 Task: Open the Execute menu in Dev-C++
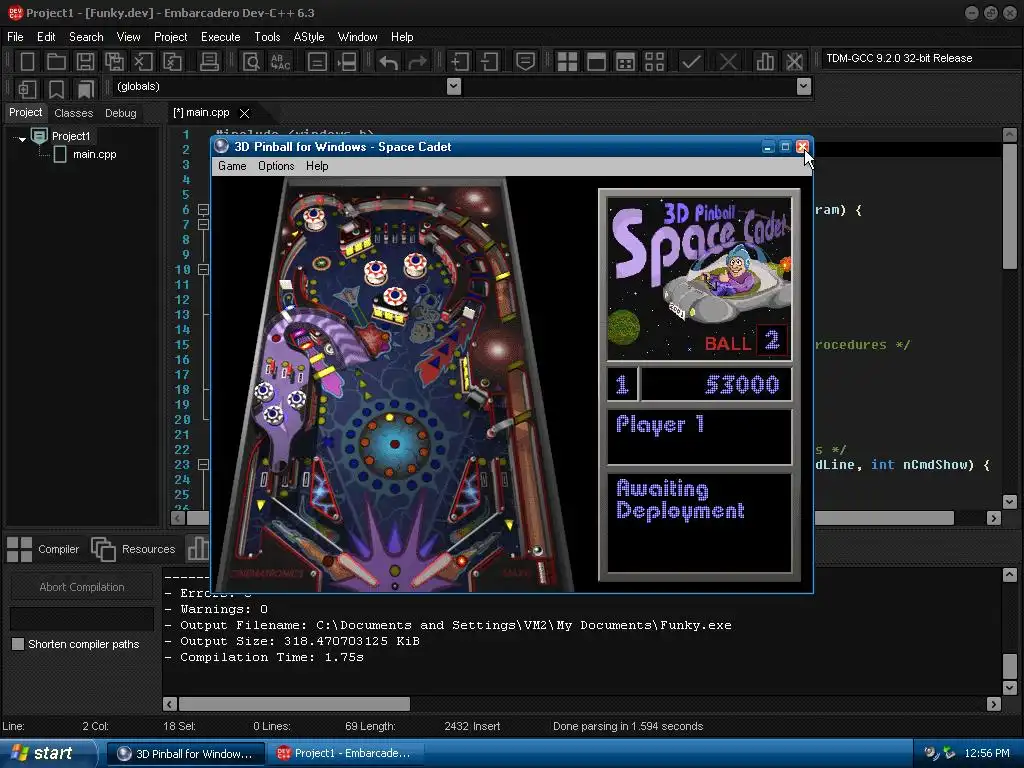pos(221,37)
